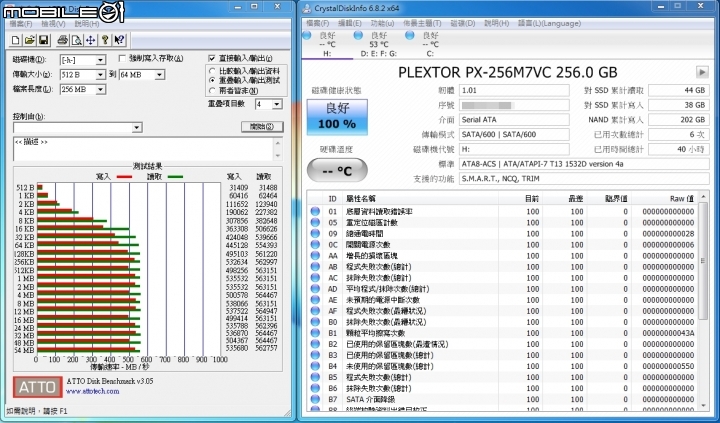Click status circle for attribute ID B1
The image size is (720, 423).
315,333
